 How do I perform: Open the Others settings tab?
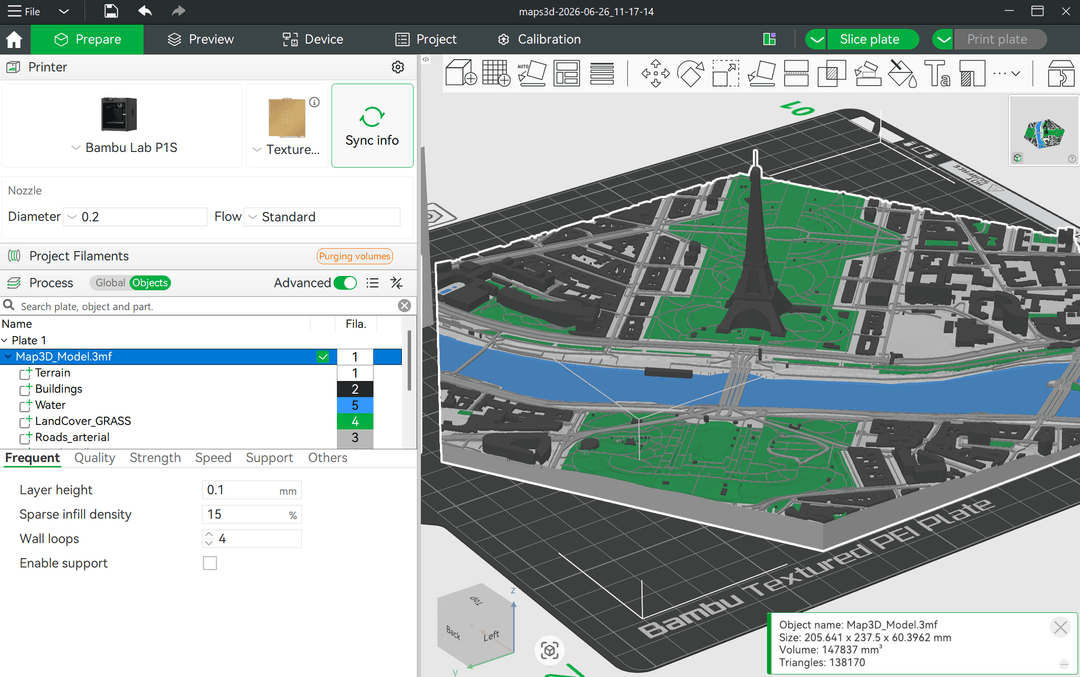click(x=328, y=458)
